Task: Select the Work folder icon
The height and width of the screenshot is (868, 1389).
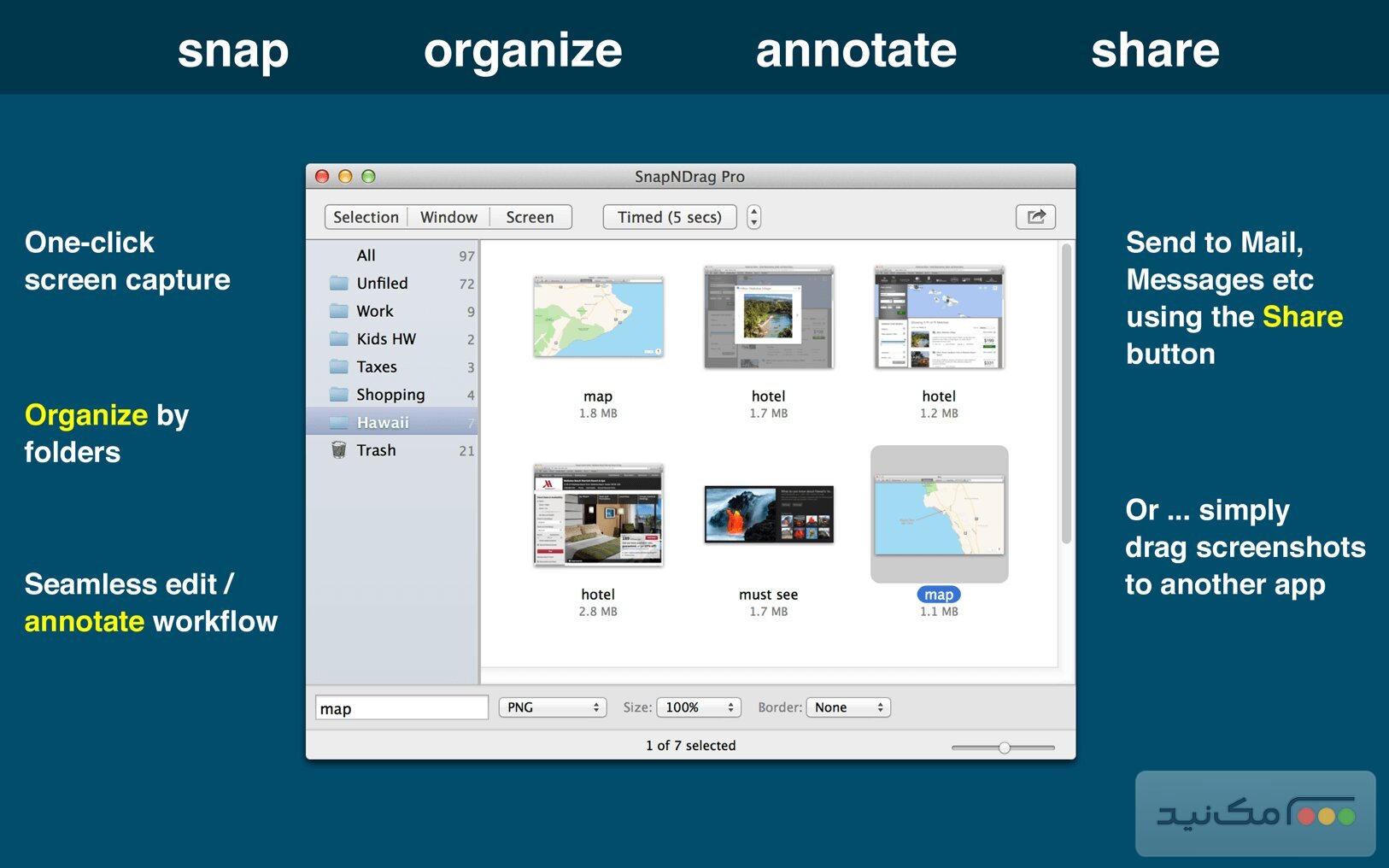Action: (337, 311)
